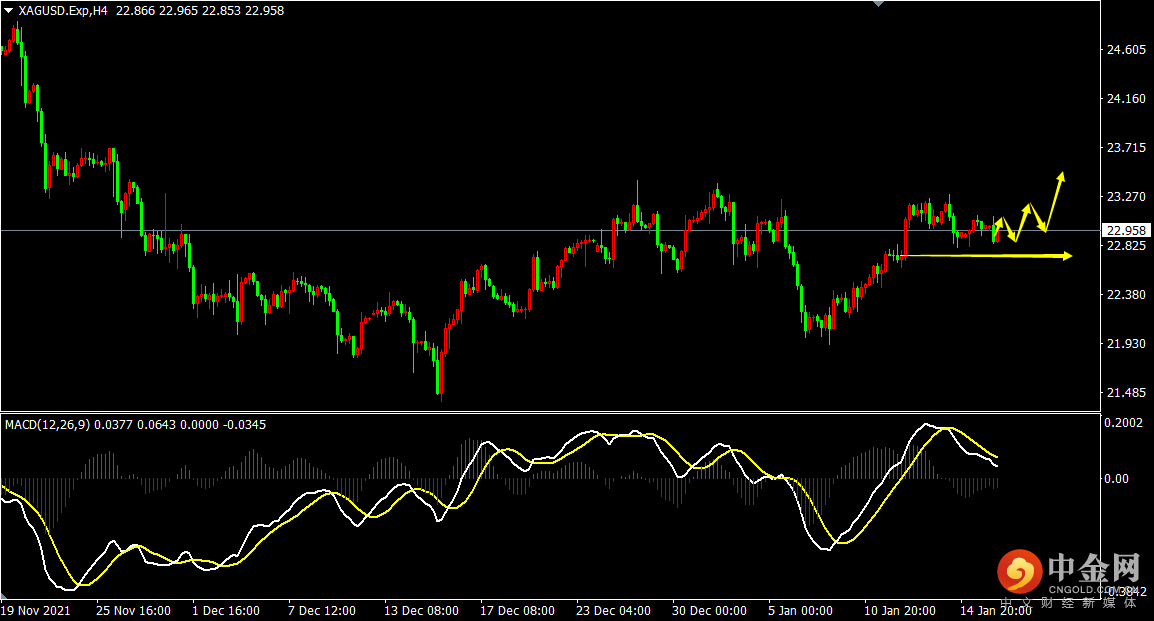The image size is (1154, 621).
Task: Select the XAGUSD.Exp,H4 chart title text
Action: (62, 10)
